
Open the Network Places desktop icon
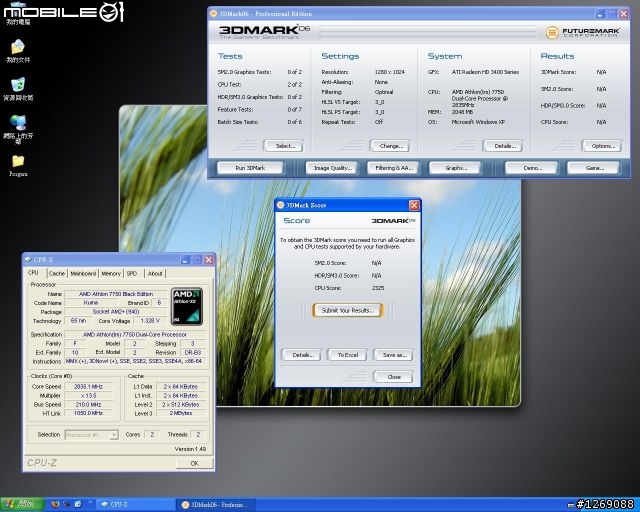coord(18,129)
